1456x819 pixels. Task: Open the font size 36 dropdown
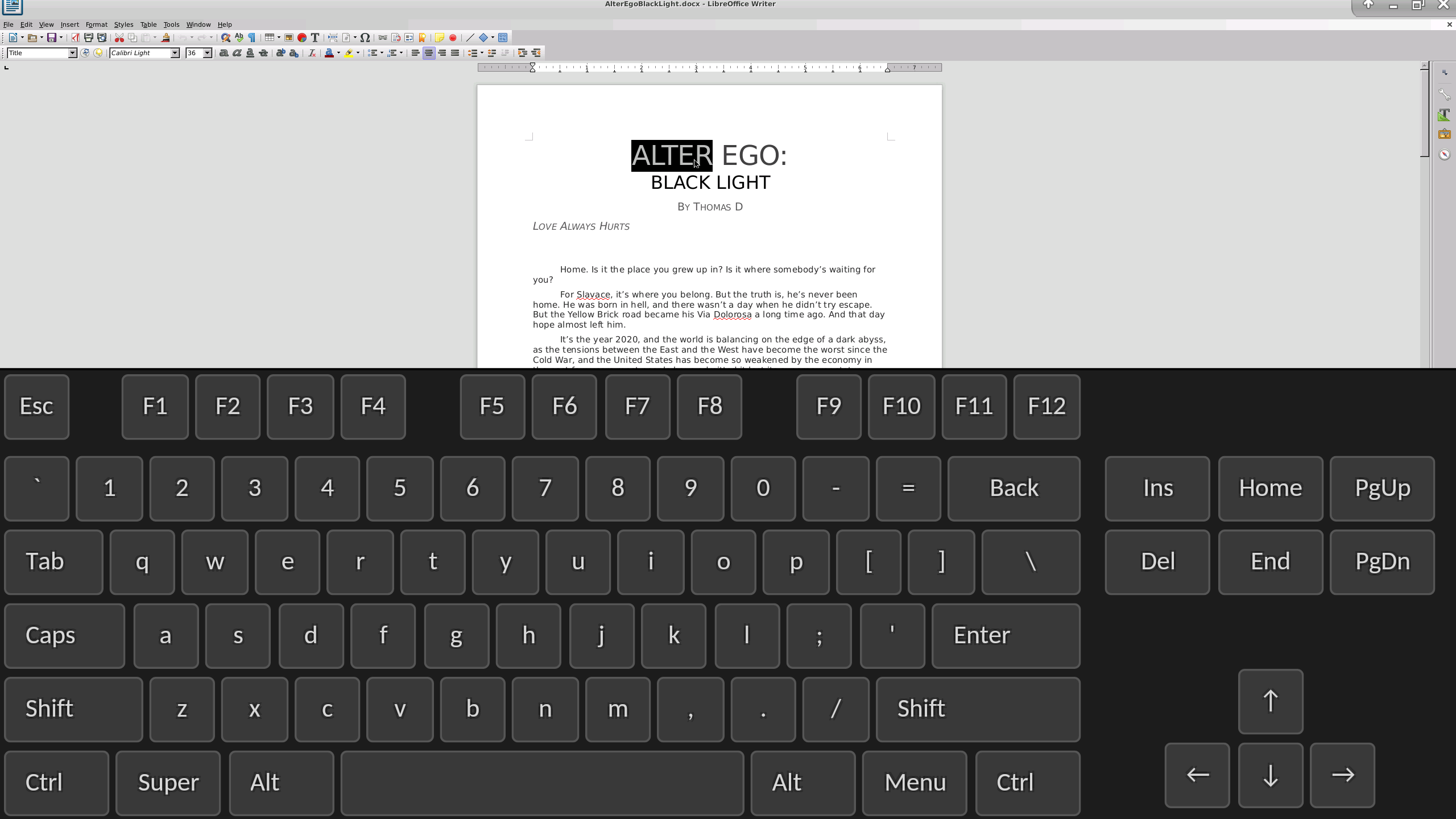(208, 53)
